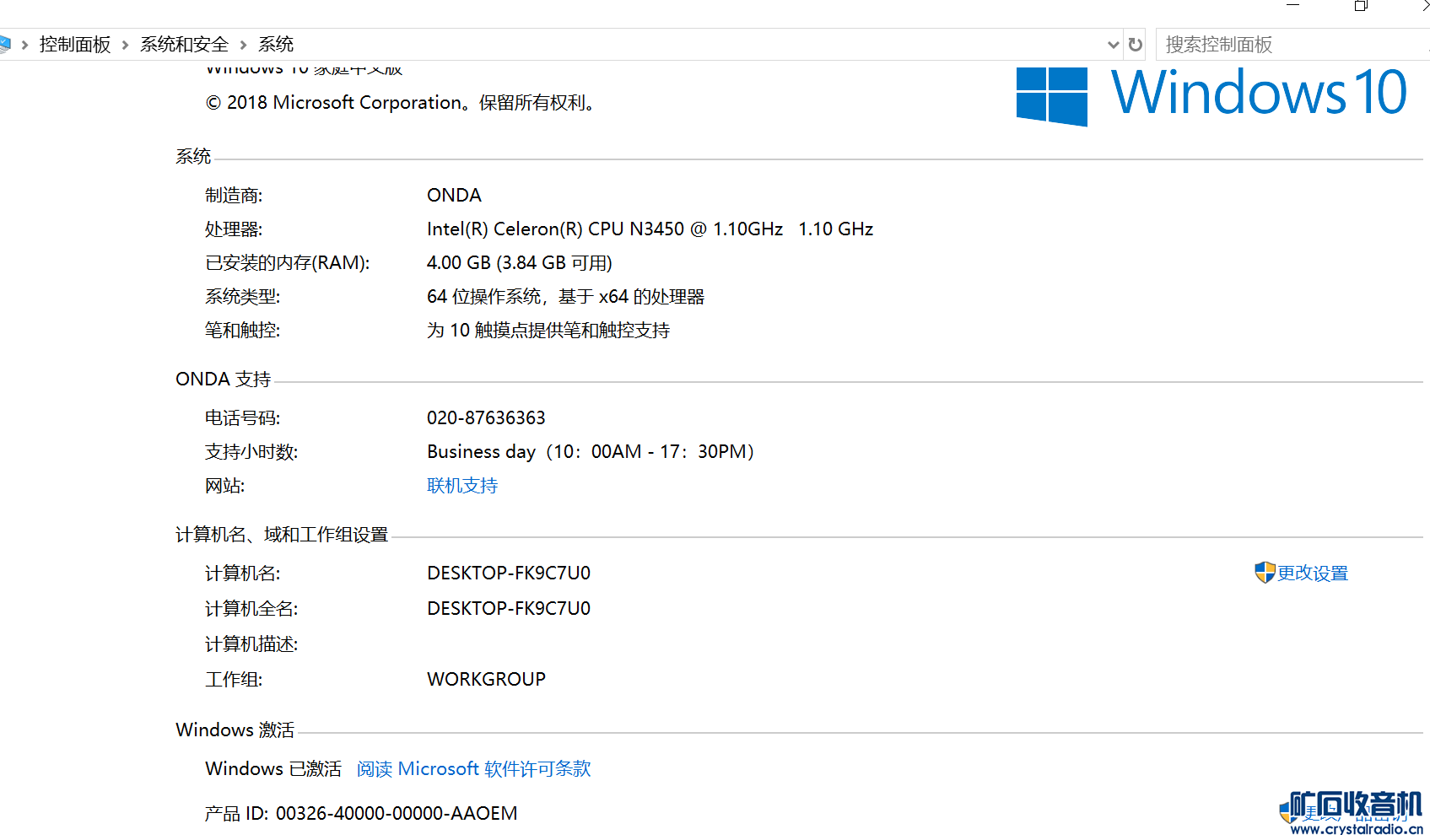Minimize the system window

(1293, 6)
